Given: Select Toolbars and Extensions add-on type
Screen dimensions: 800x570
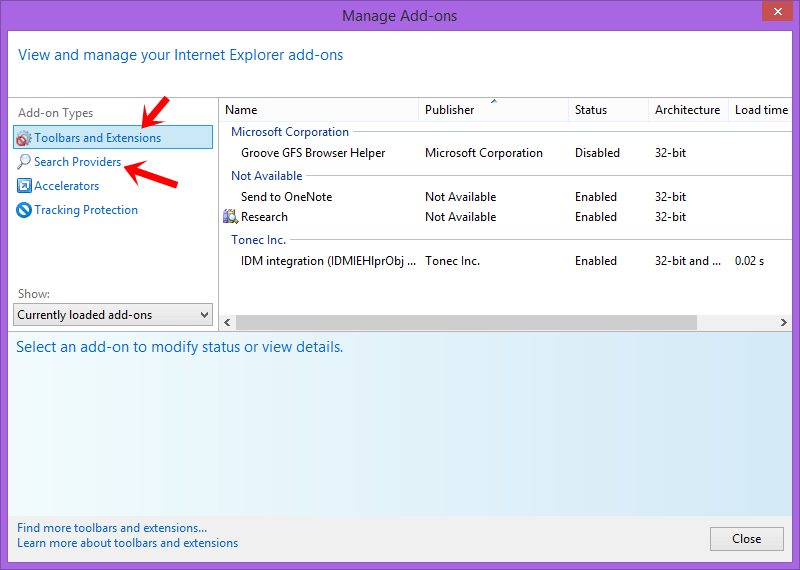Looking at the screenshot, I should pos(113,137).
